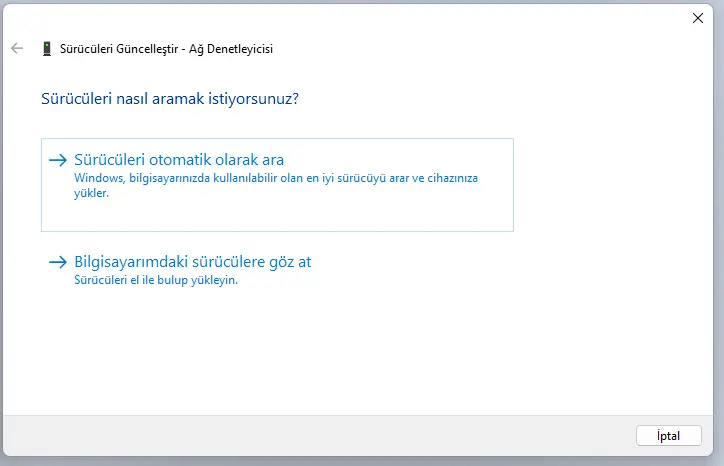This screenshot has height=466, width=724.
Task: Go back using the arrow icon
Action: pyautogui.click(x=17, y=48)
